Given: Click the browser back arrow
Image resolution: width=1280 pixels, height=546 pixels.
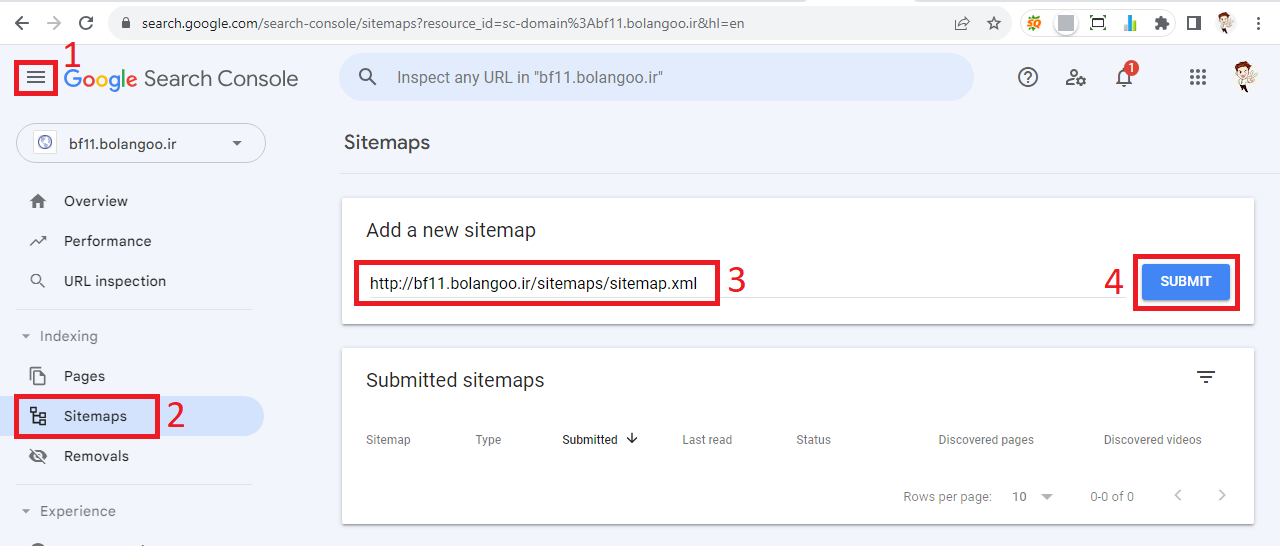Looking at the screenshot, I should point(21,22).
